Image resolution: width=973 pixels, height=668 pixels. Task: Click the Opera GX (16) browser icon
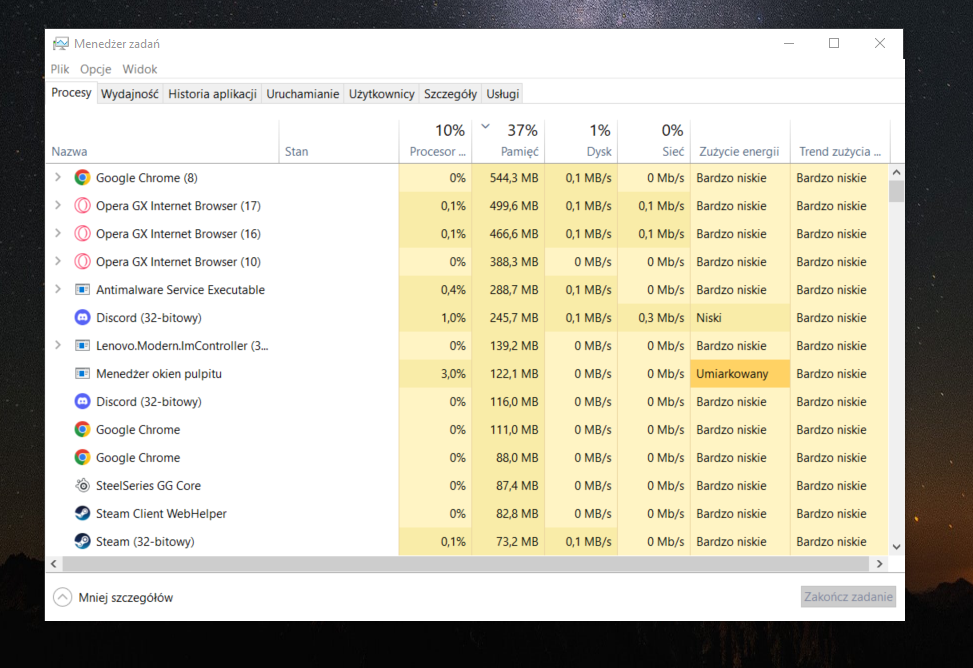(82, 233)
